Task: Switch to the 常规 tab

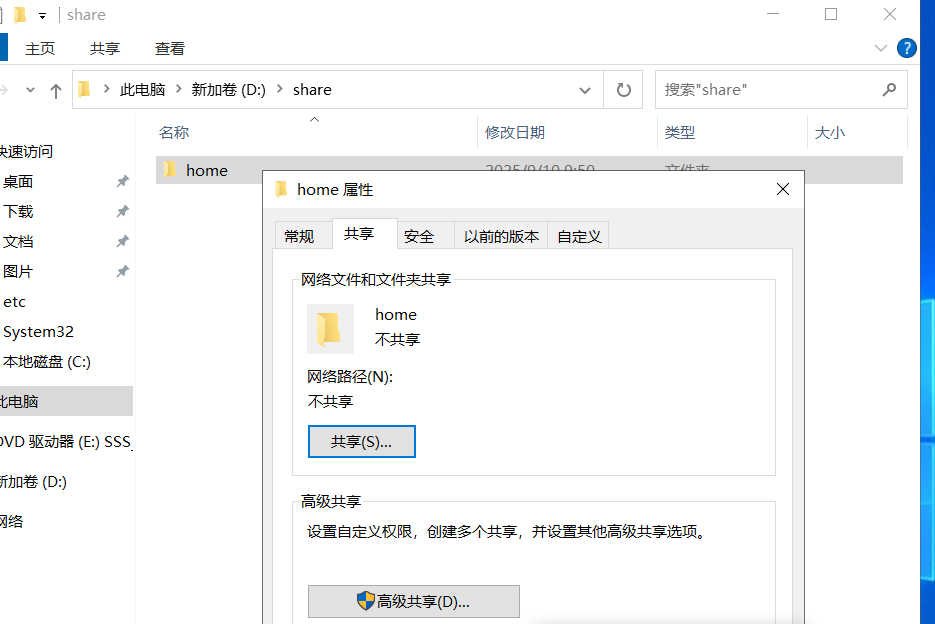Action: pos(299,236)
